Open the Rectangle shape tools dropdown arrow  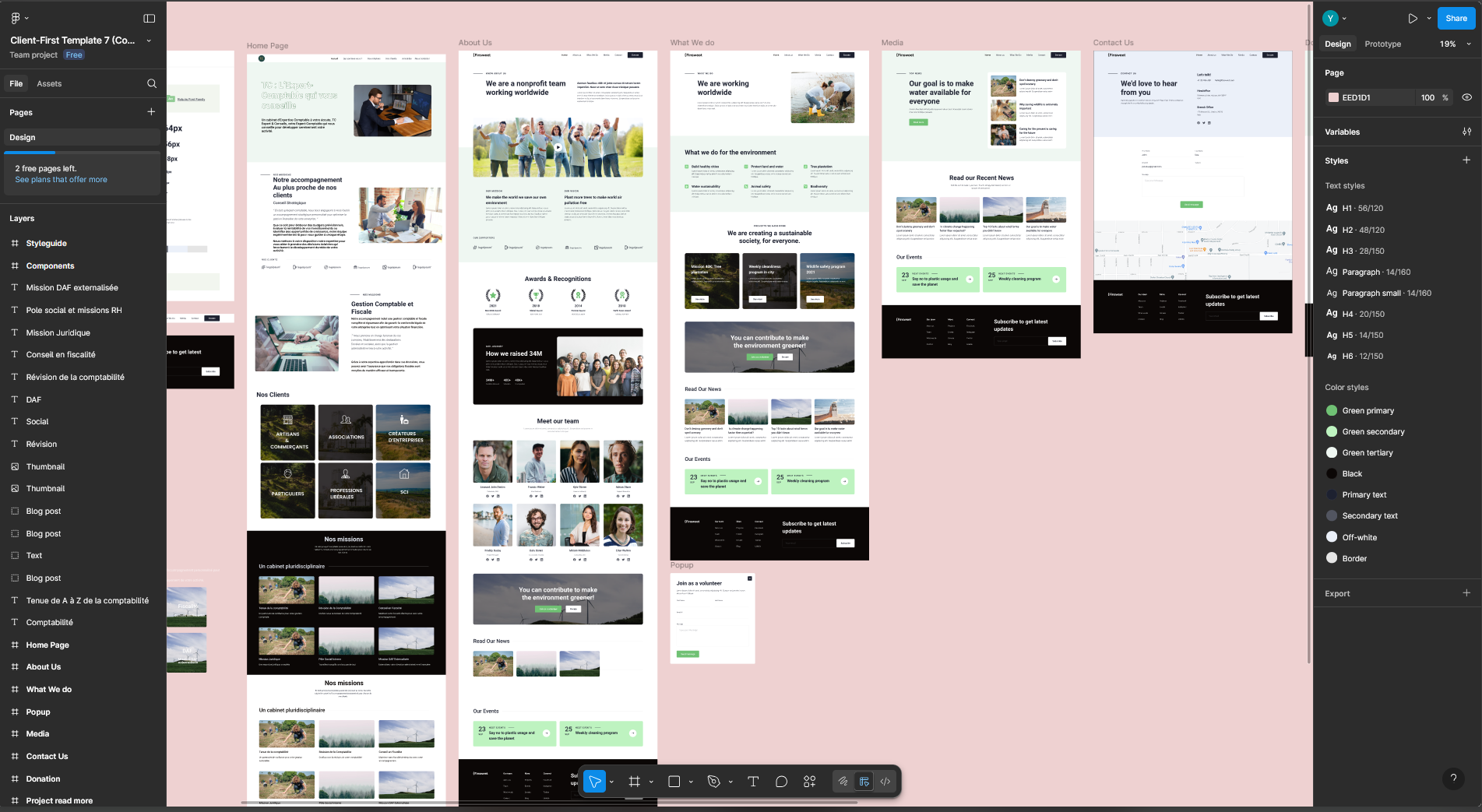point(691,782)
